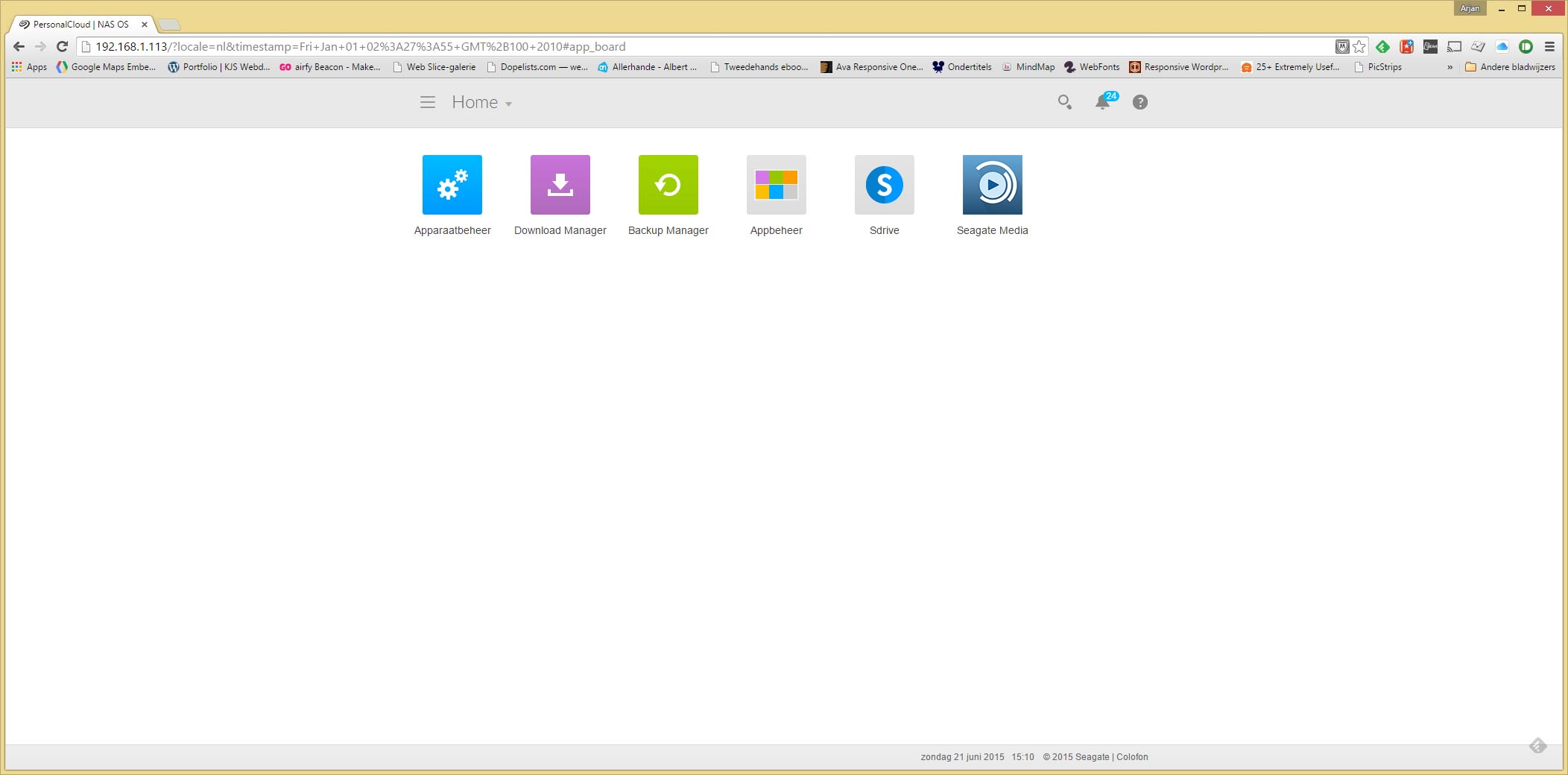
Task: Launch the Sdrive app
Action: click(x=885, y=185)
